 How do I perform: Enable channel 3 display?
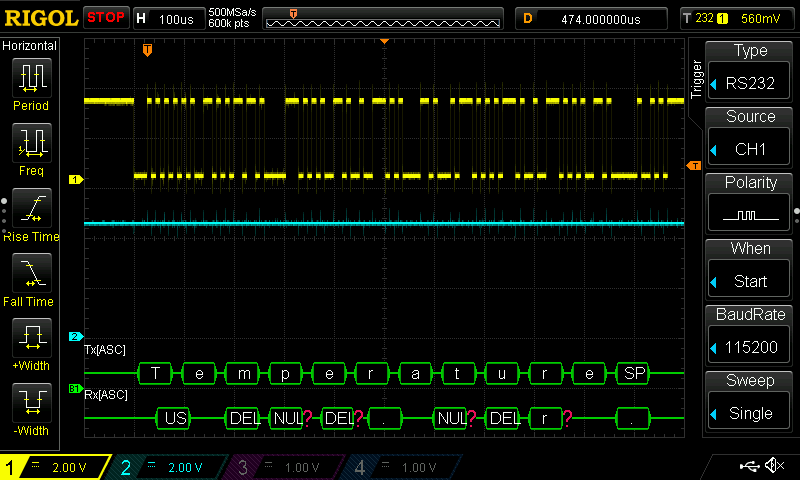pos(283,467)
